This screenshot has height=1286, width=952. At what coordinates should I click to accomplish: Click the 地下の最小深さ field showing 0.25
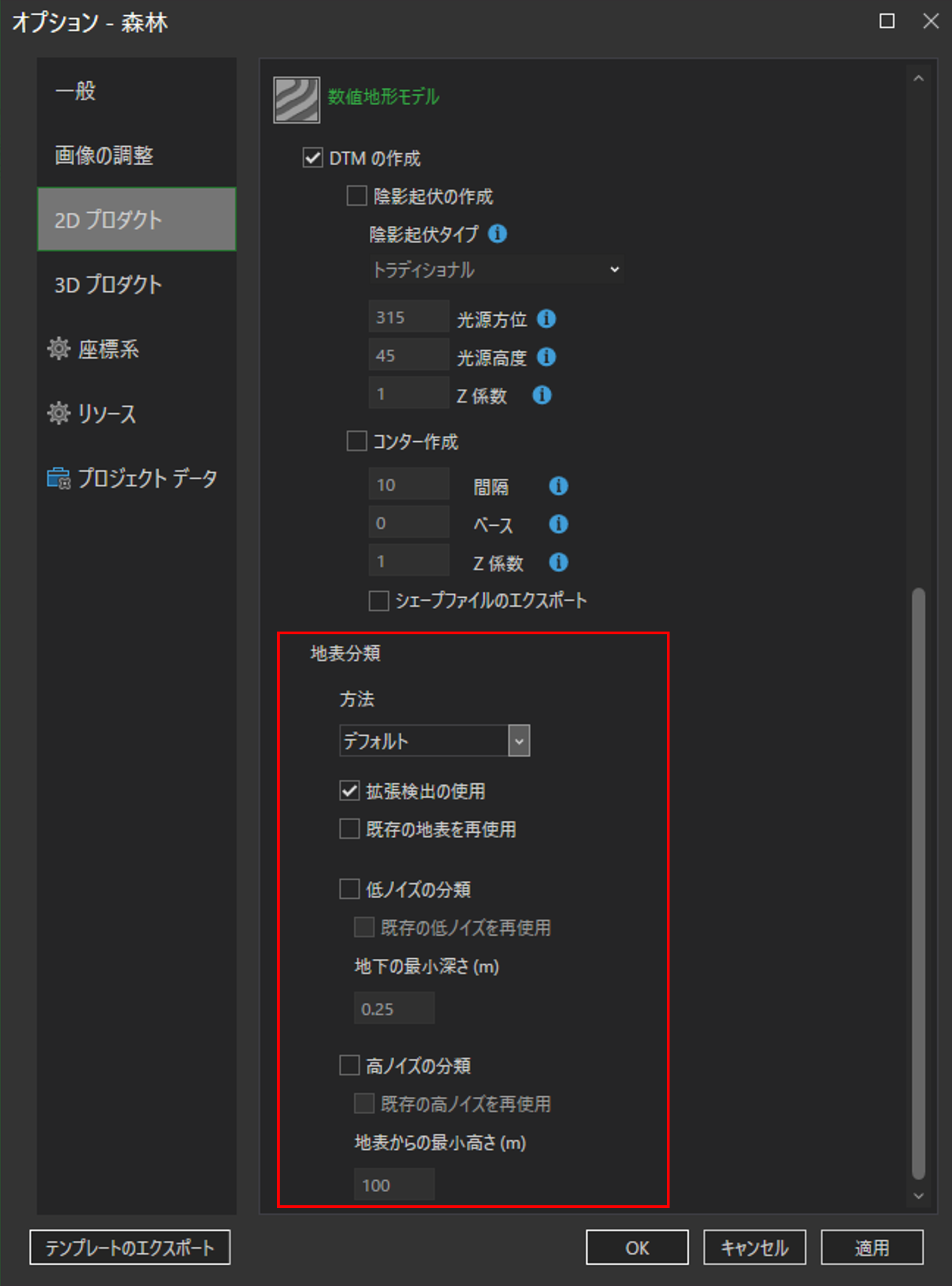[x=394, y=1009]
